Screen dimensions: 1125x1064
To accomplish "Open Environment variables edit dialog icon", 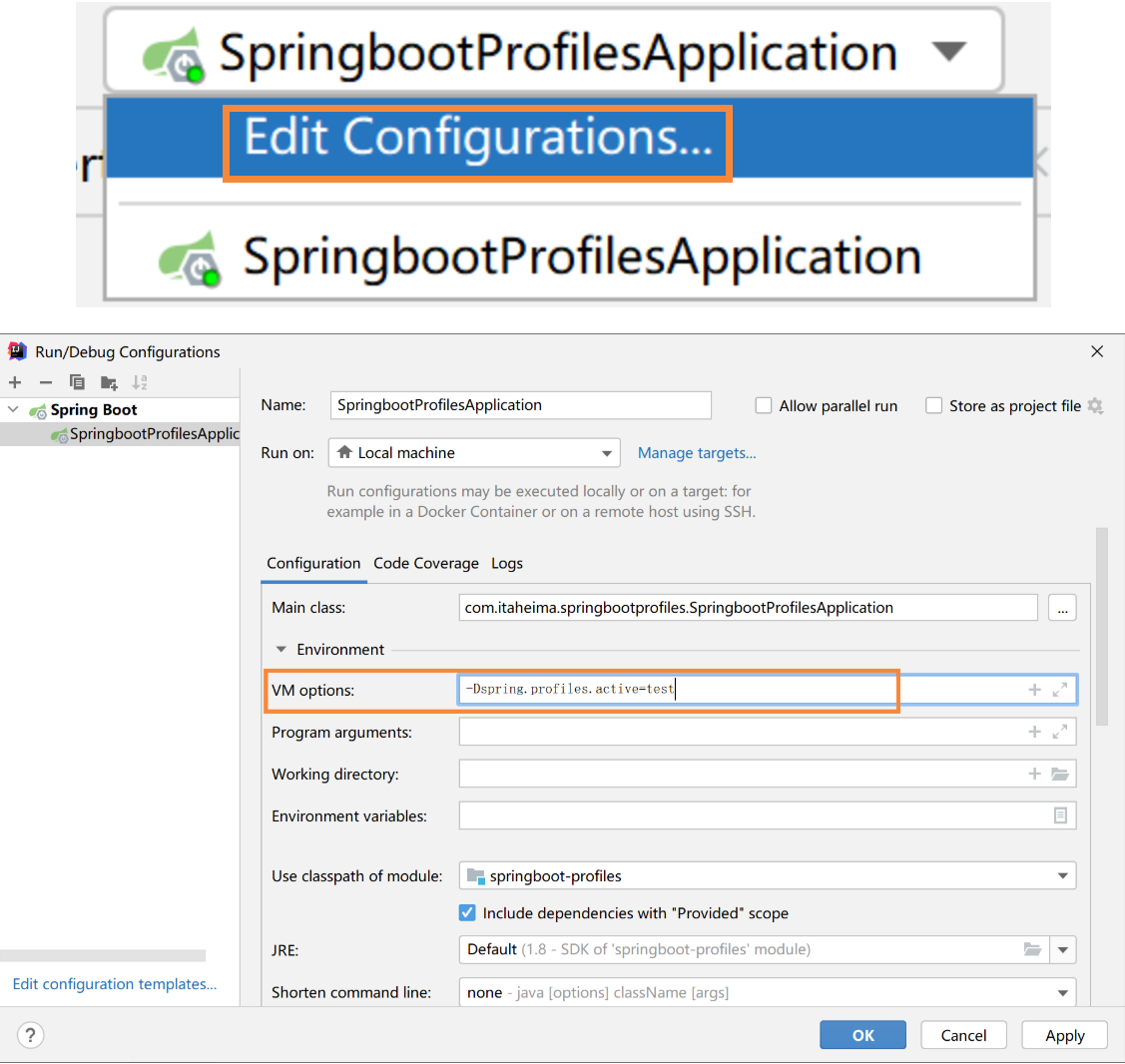I will tap(1060, 815).
